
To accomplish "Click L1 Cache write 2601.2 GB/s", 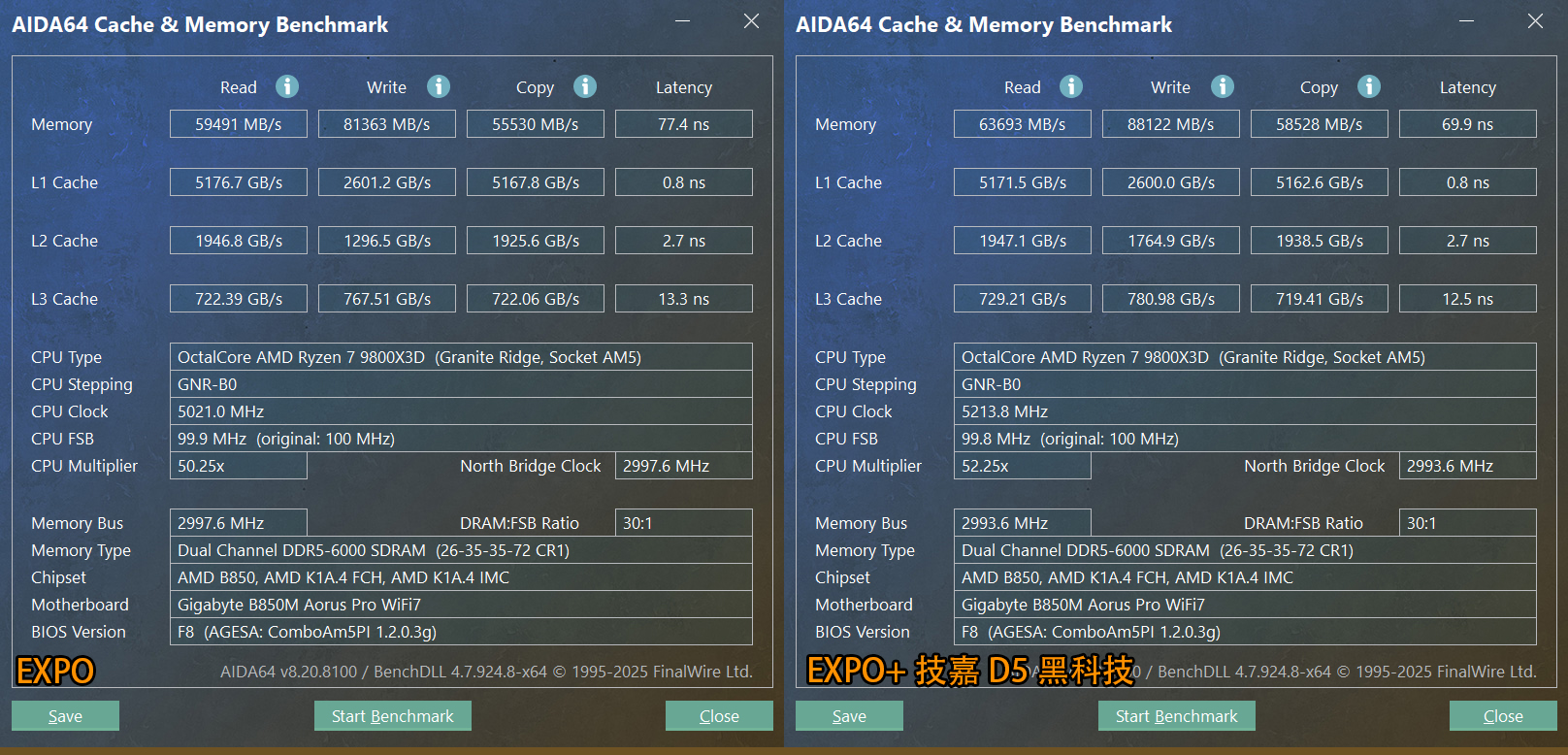I will (387, 182).
